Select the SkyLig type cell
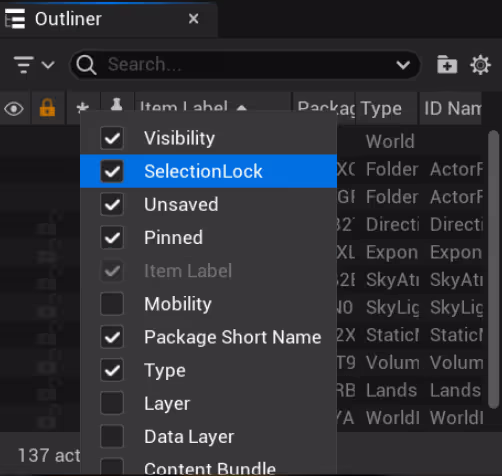 click(x=392, y=307)
